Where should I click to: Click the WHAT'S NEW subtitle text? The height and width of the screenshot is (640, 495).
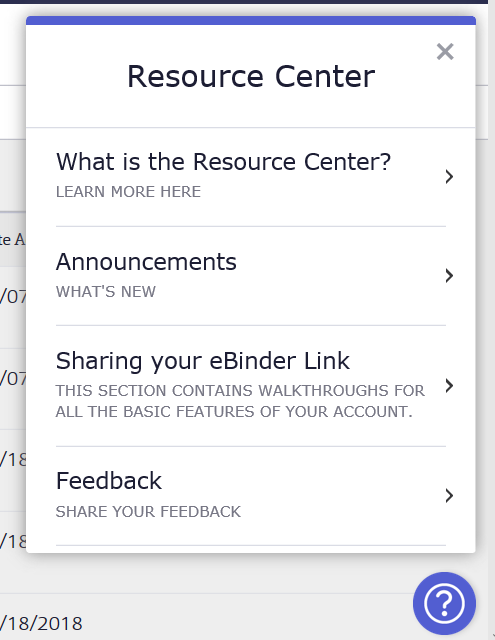tap(106, 292)
